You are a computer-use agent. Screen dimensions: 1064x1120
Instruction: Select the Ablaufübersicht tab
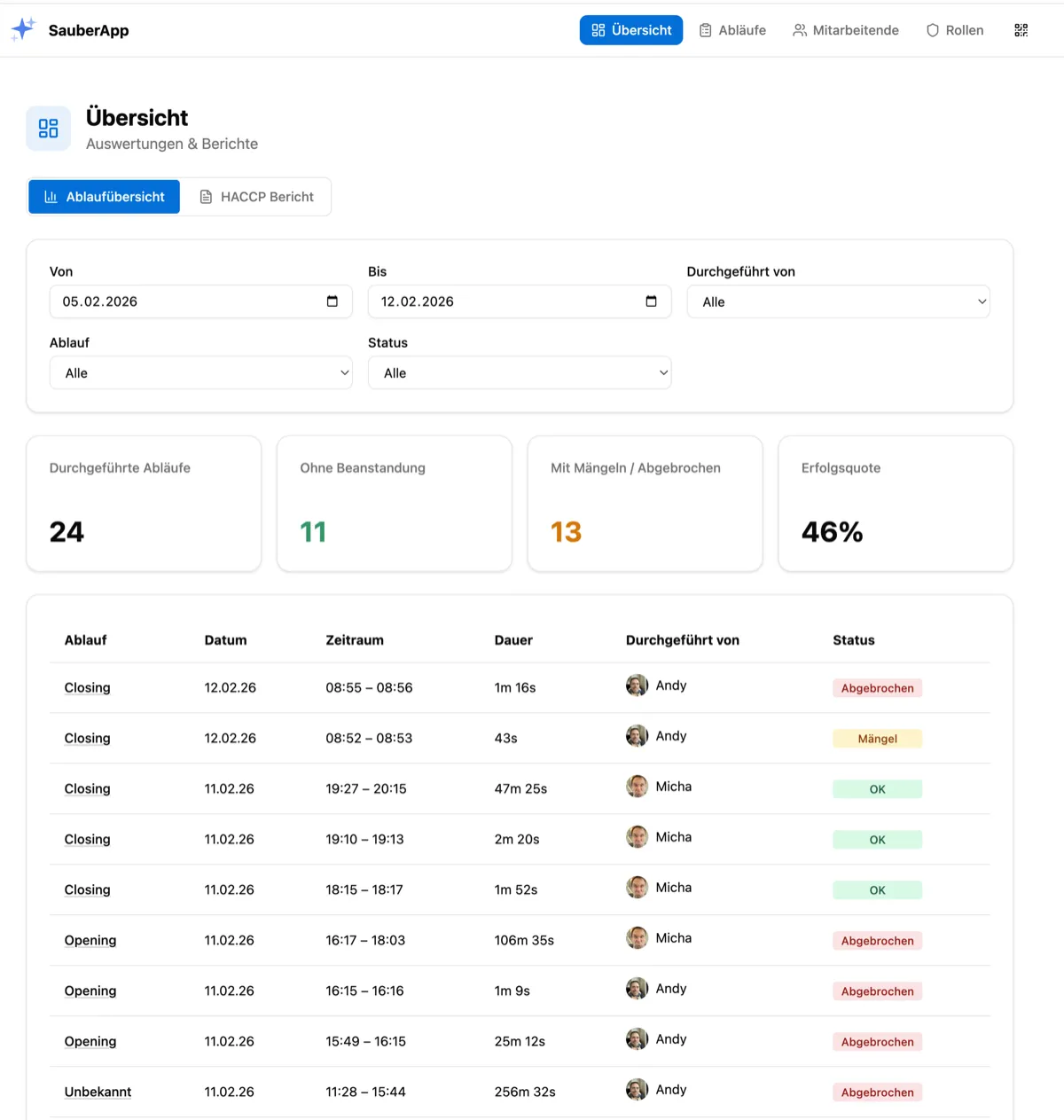pyautogui.click(x=104, y=197)
